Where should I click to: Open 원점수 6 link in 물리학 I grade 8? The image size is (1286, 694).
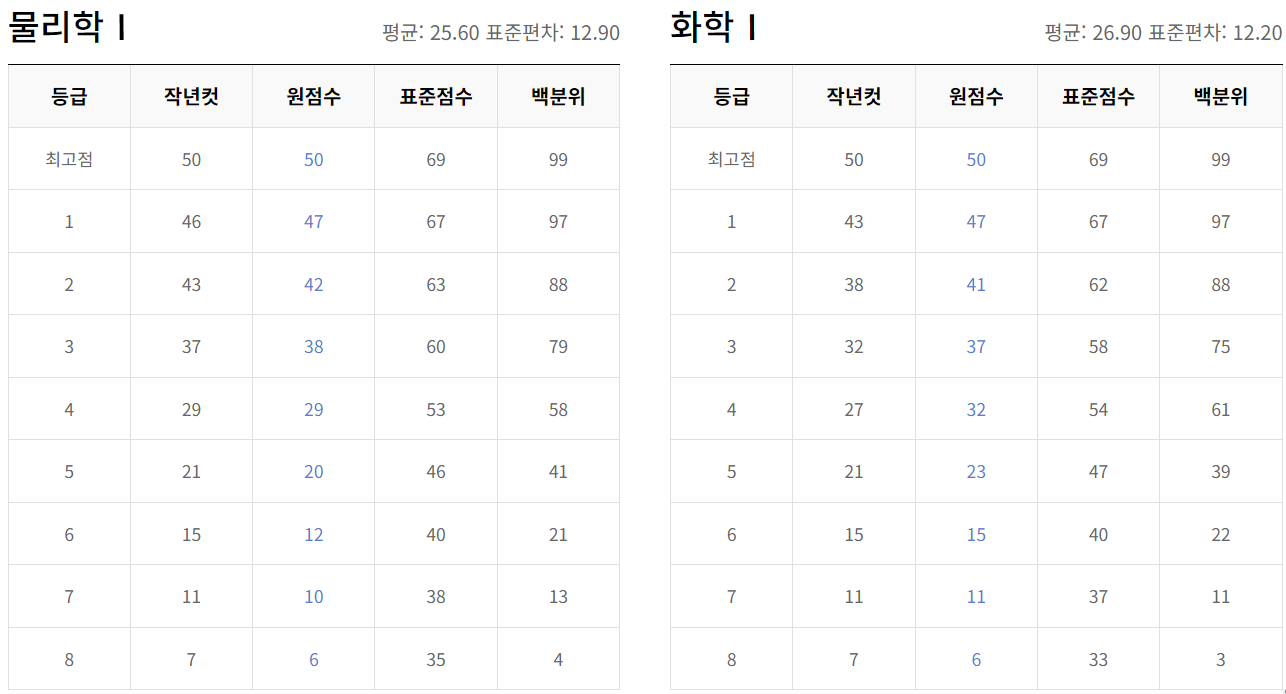point(314,660)
